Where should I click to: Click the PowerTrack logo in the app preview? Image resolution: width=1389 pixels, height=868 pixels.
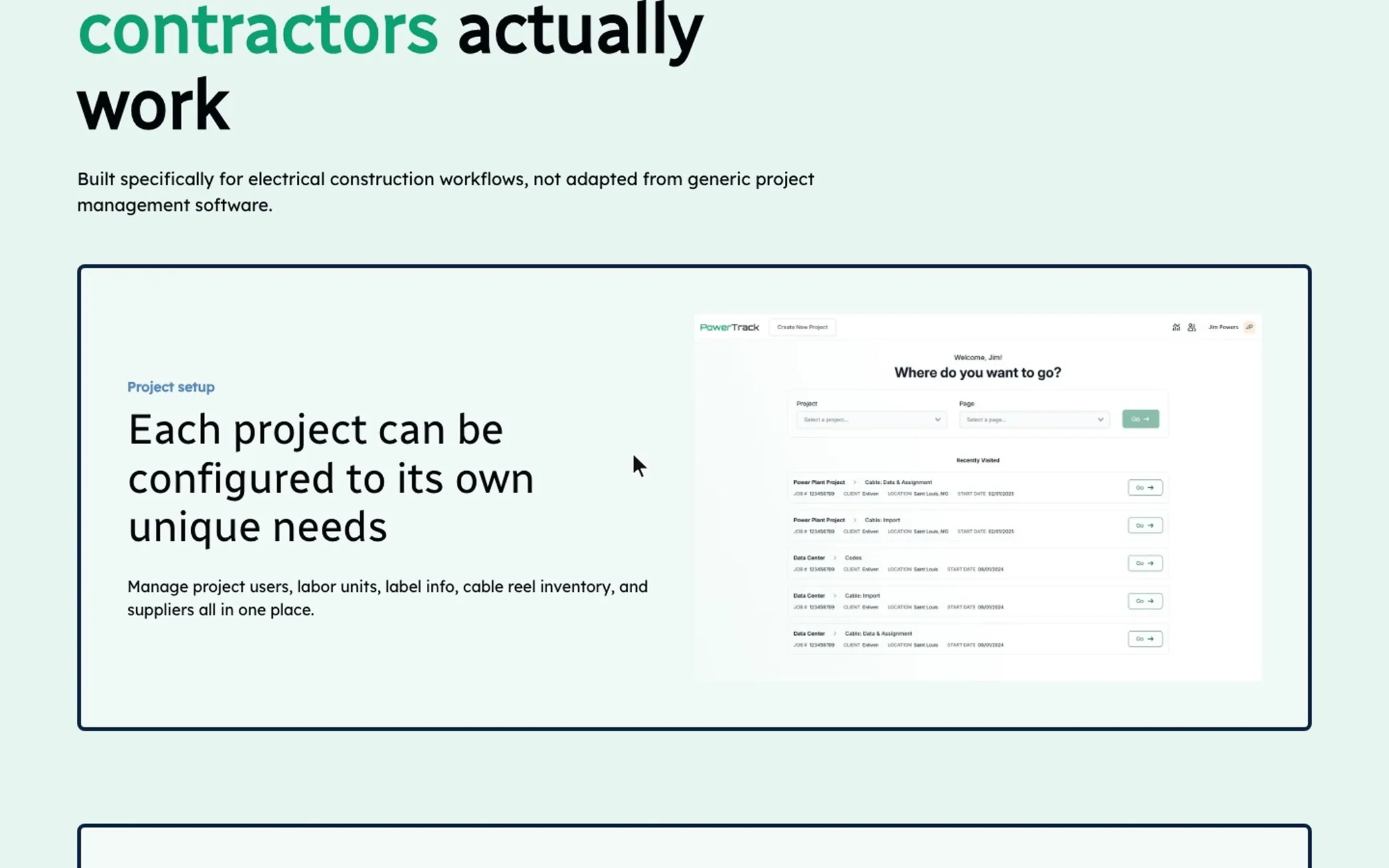pos(729,327)
